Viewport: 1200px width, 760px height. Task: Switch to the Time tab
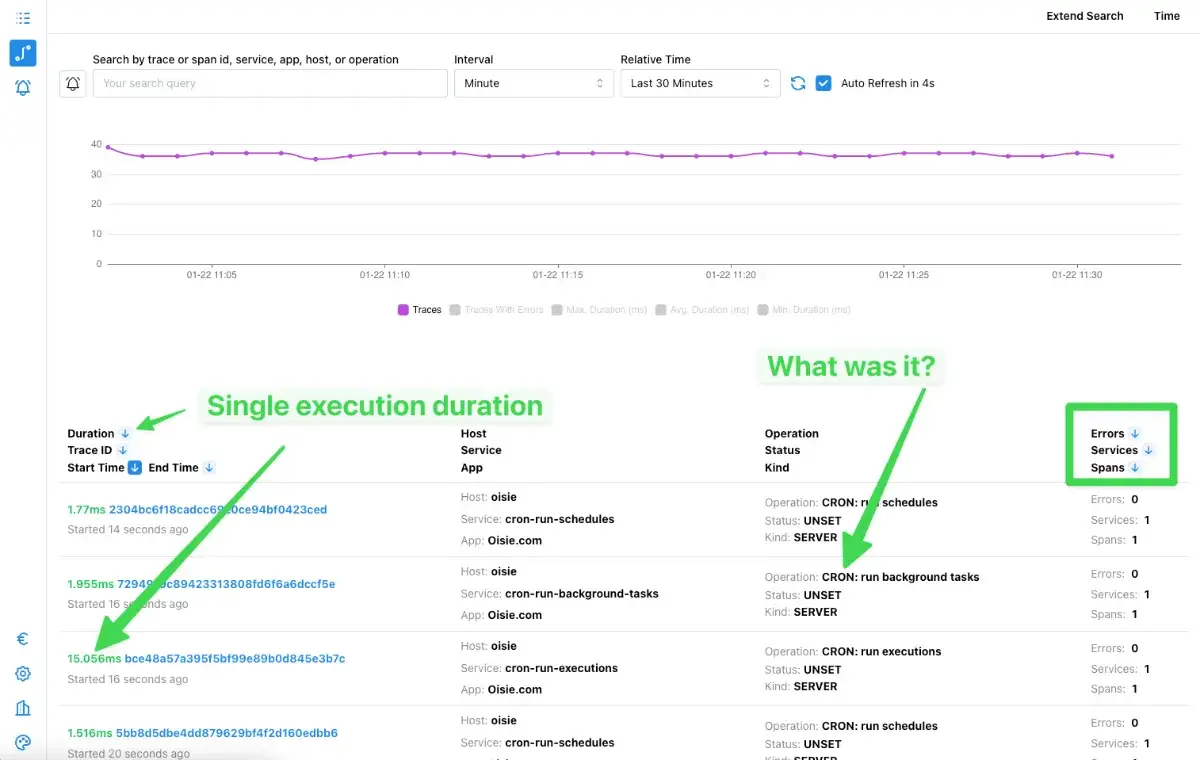(1166, 16)
